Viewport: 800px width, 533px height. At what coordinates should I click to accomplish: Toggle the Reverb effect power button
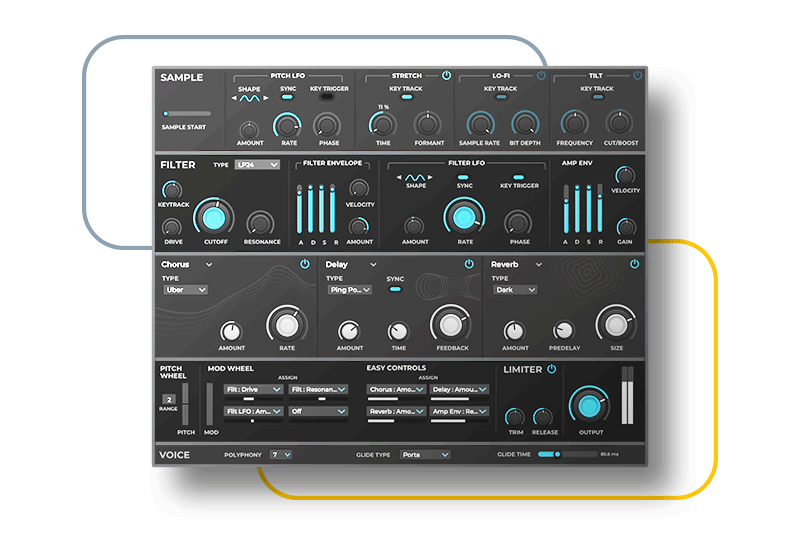tap(634, 264)
